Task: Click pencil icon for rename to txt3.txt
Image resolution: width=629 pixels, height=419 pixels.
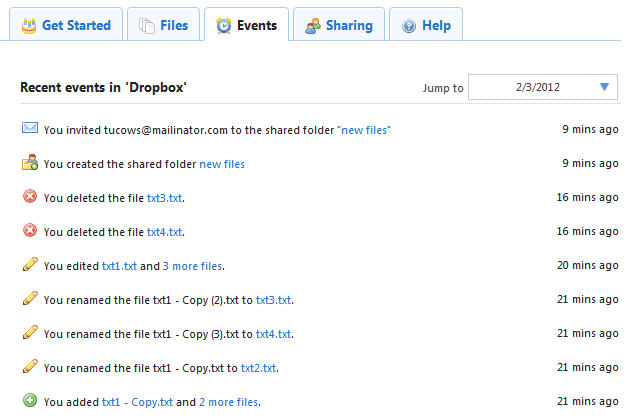Action: coord(30,298)
